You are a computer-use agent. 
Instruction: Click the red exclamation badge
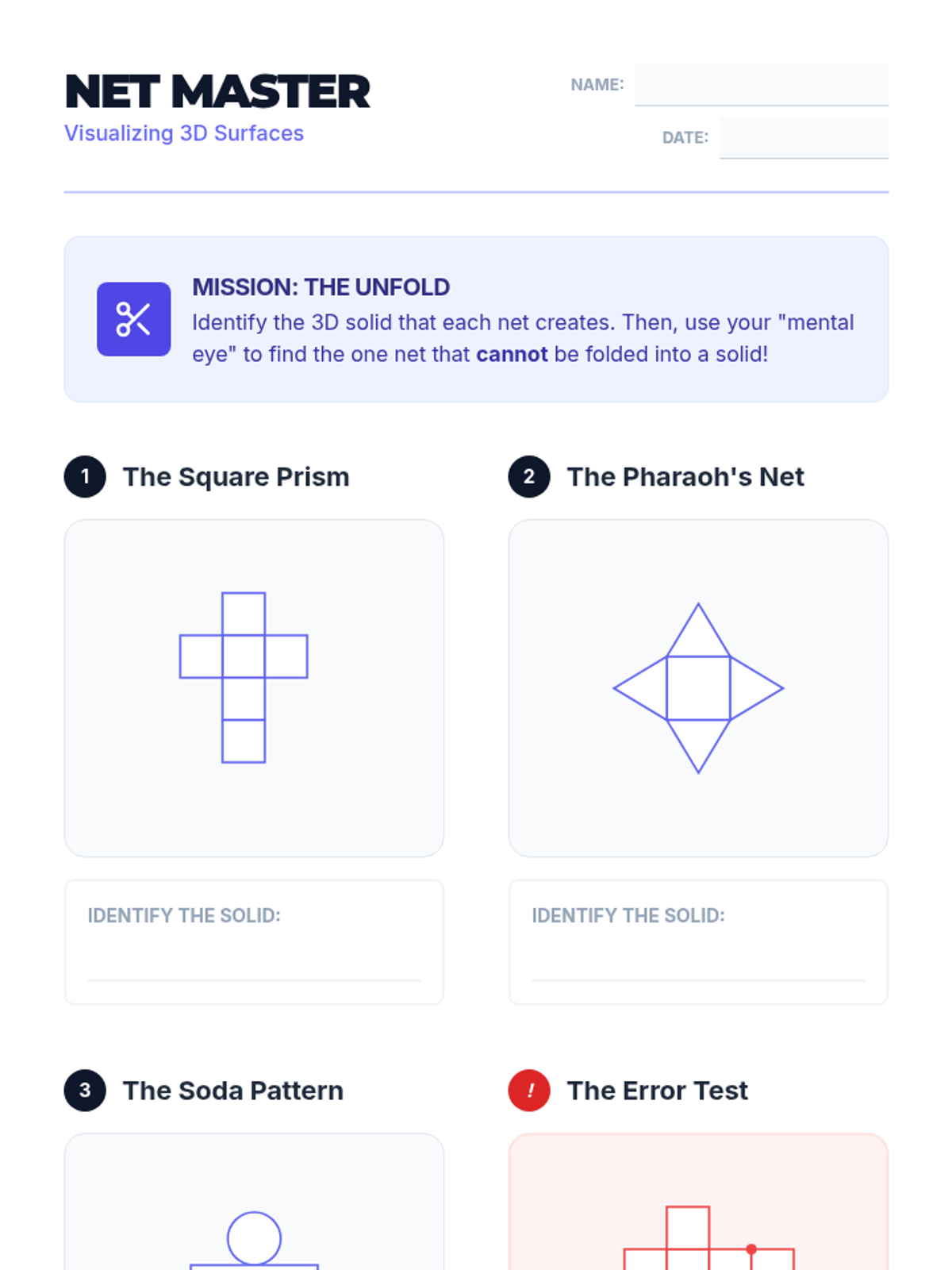tap(529, 1090)
